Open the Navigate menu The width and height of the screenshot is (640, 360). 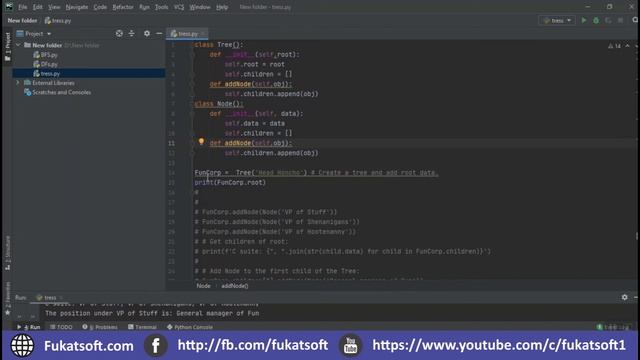tap(77, 7)
